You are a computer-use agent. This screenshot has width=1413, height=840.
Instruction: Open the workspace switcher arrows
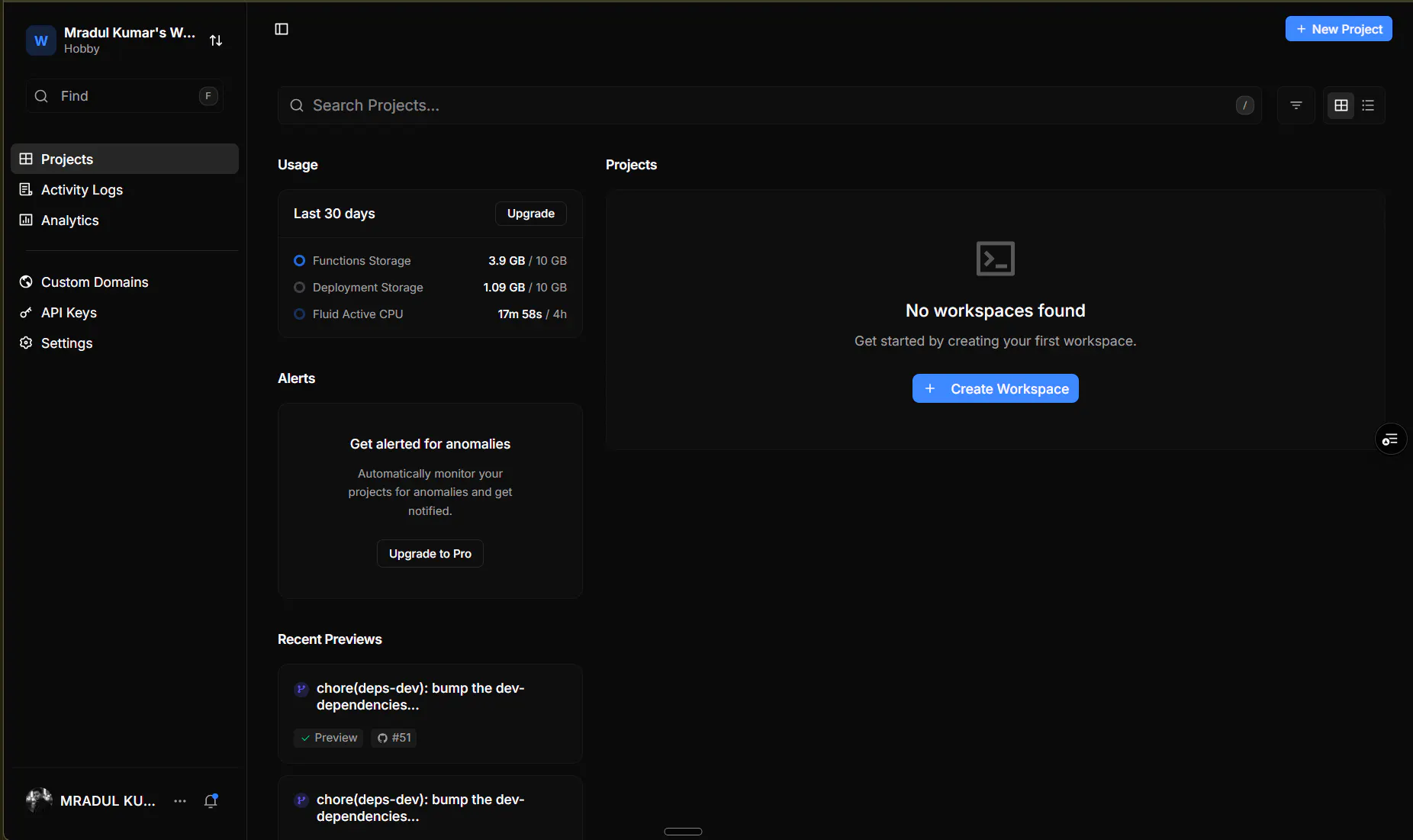click(216, 40)
